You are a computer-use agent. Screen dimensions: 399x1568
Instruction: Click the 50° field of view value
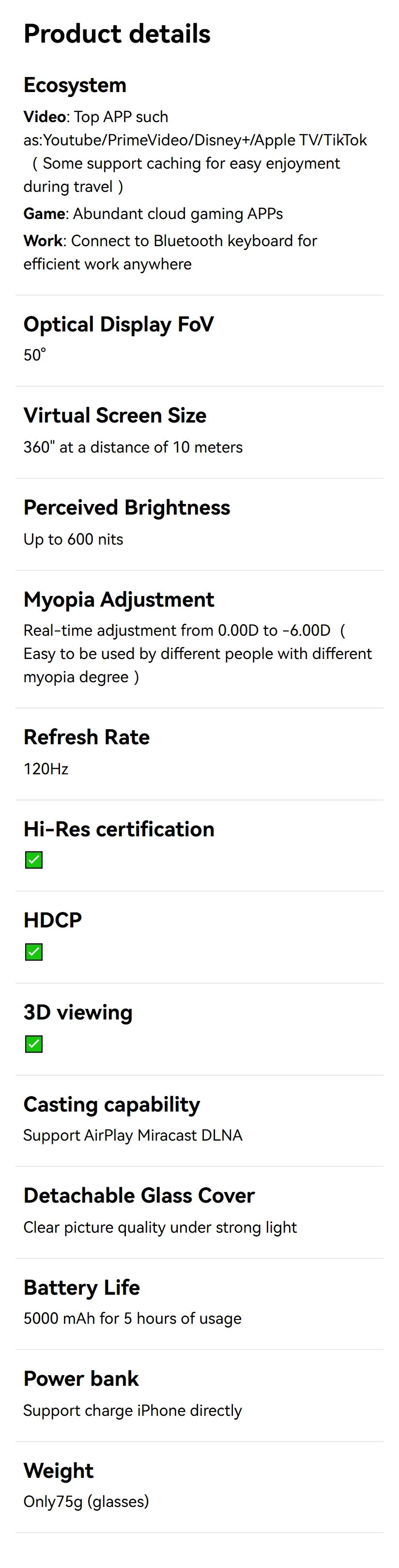click(x=35, y=355)
